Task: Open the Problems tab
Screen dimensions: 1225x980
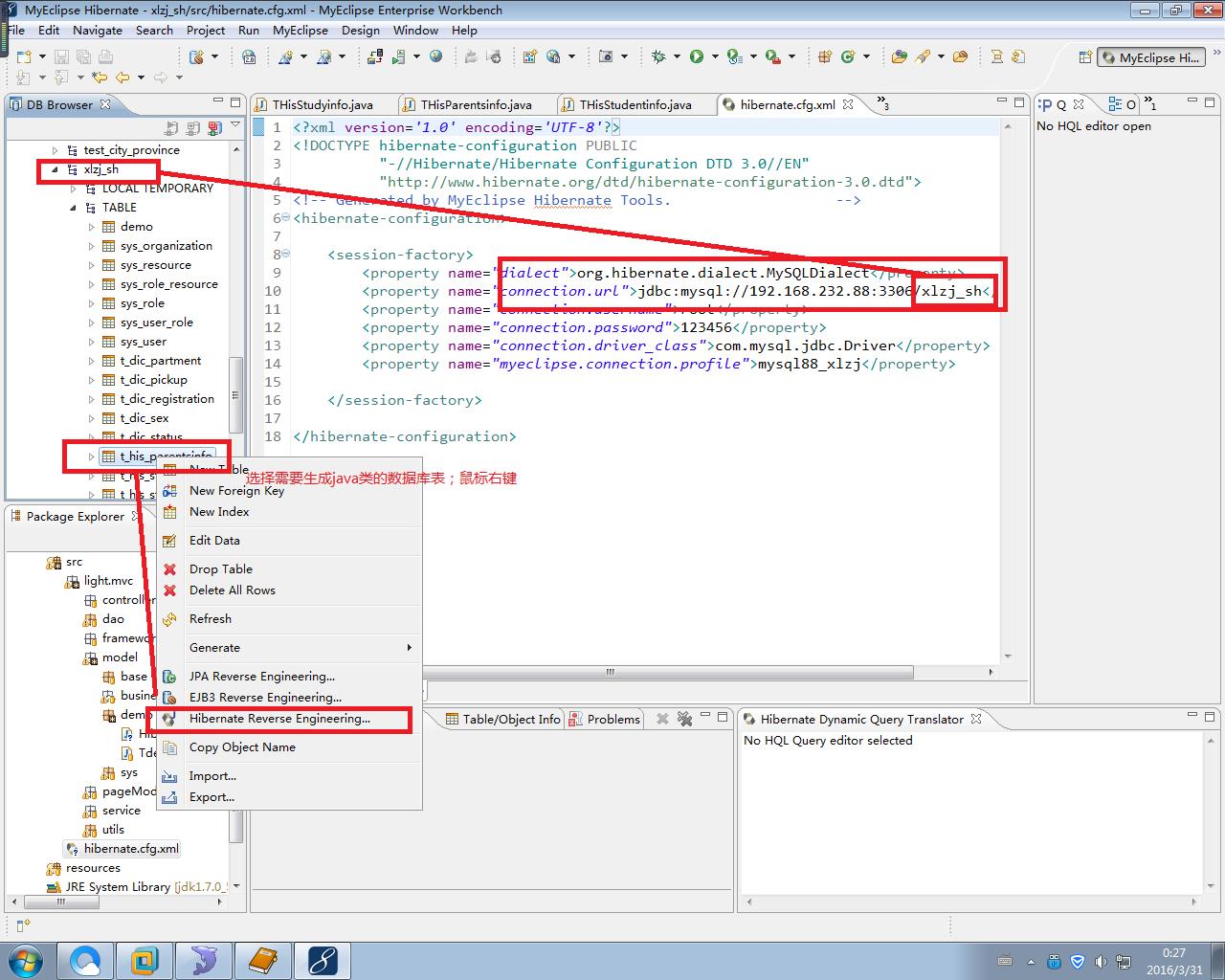Action: click(605, 719)
